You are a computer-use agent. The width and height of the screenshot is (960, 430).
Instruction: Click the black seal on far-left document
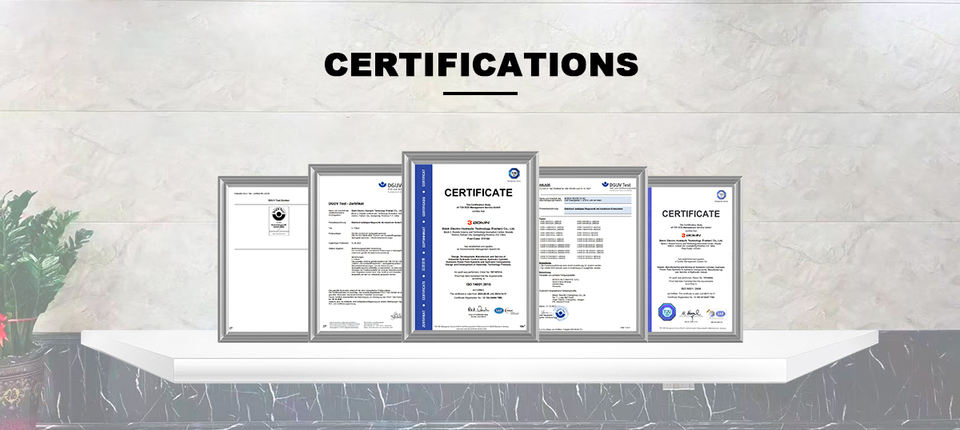(279, 215)
